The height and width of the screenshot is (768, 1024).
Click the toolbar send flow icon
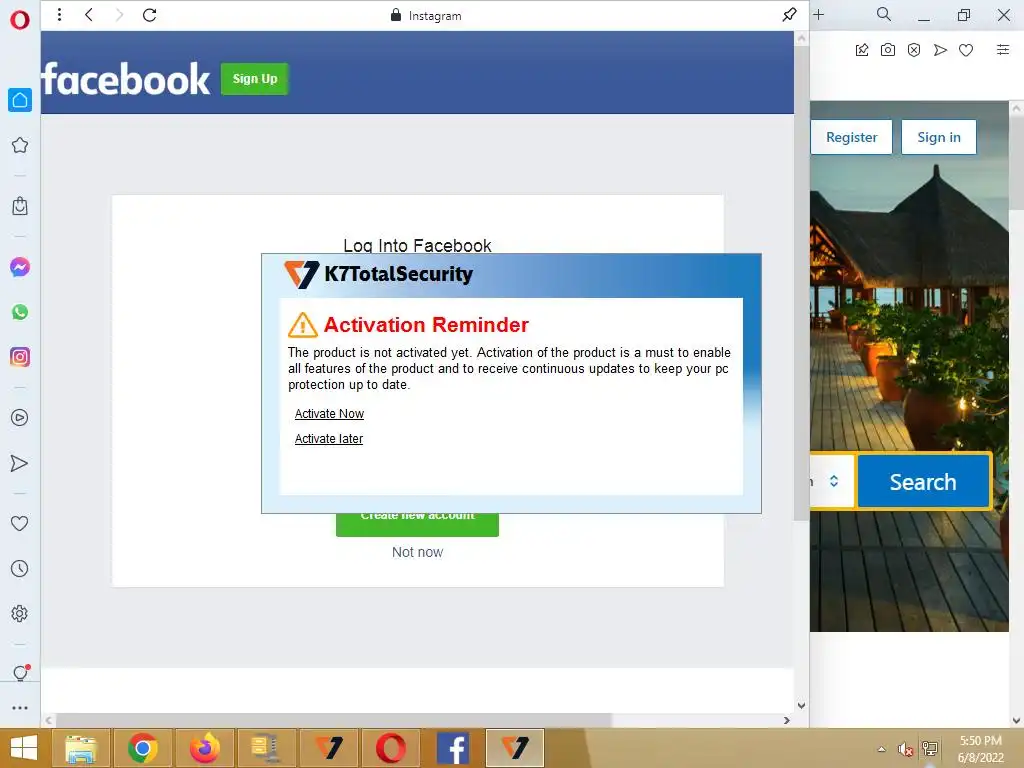940,50
